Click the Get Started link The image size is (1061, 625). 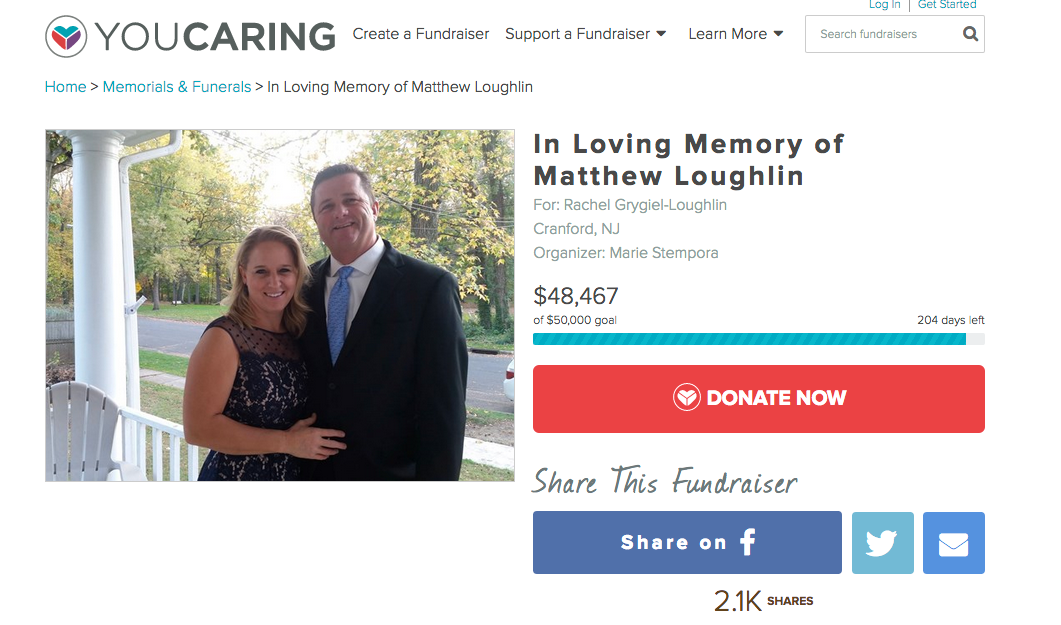[947, 5]
